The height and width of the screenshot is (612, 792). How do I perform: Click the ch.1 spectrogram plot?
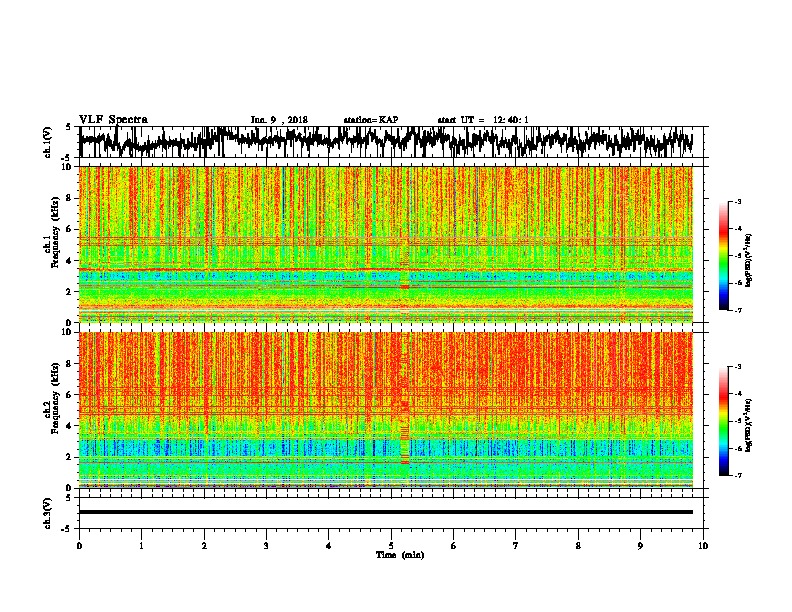coord(385,244)
